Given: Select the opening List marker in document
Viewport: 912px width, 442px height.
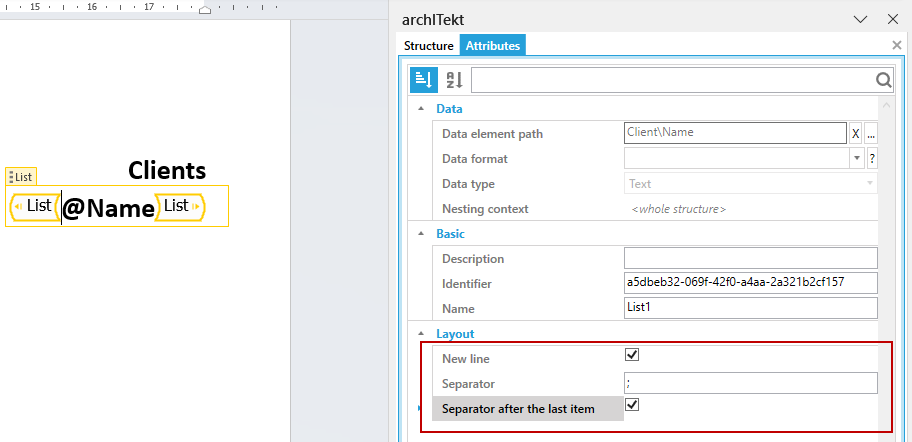Looking at the screenshot, I should 35,206.
